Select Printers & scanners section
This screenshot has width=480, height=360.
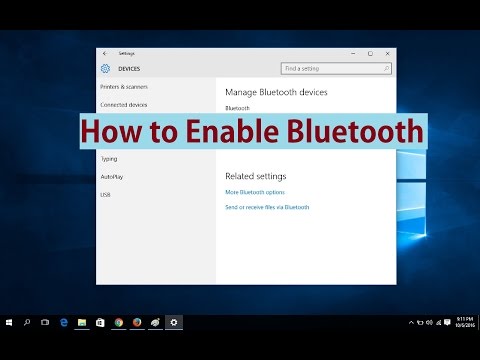click(x=124, y=87)
